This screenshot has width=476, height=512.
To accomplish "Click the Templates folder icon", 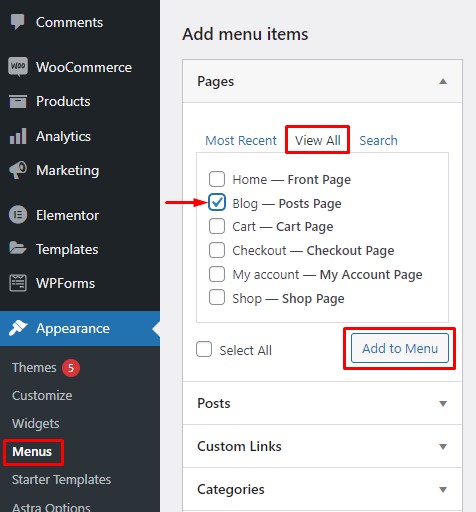I will tap(18, 248).
